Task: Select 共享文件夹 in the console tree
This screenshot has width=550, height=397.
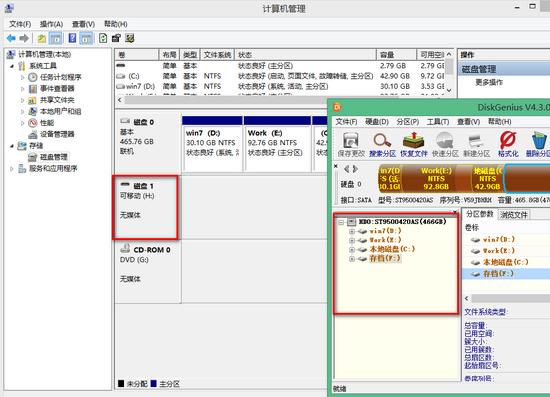Action: [x=57, y=100]
